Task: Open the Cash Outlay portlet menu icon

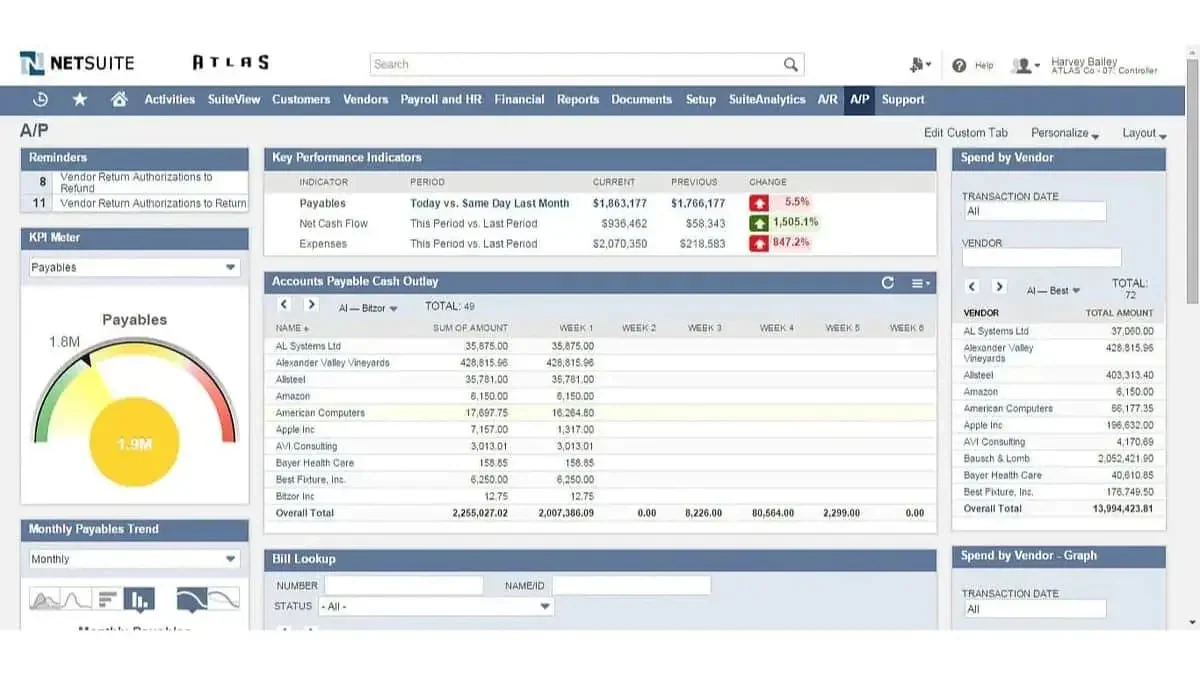Action: tap(920, 283)
